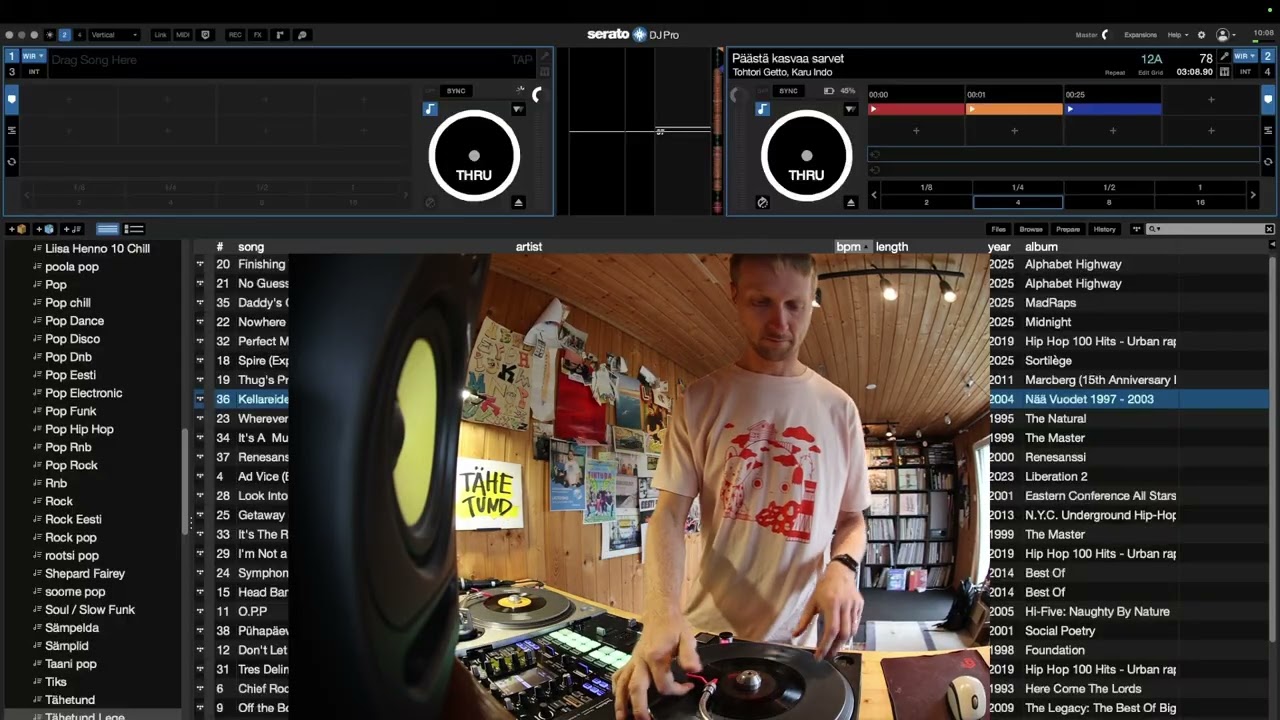Image resolution: width=1280 pixels, height=720 pixels.
Task: Open the Files panel tab
Action: coord(998,229)
